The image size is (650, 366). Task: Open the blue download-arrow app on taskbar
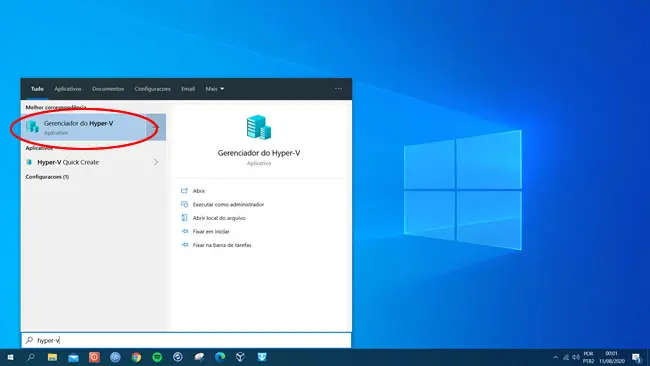[262, 357]
